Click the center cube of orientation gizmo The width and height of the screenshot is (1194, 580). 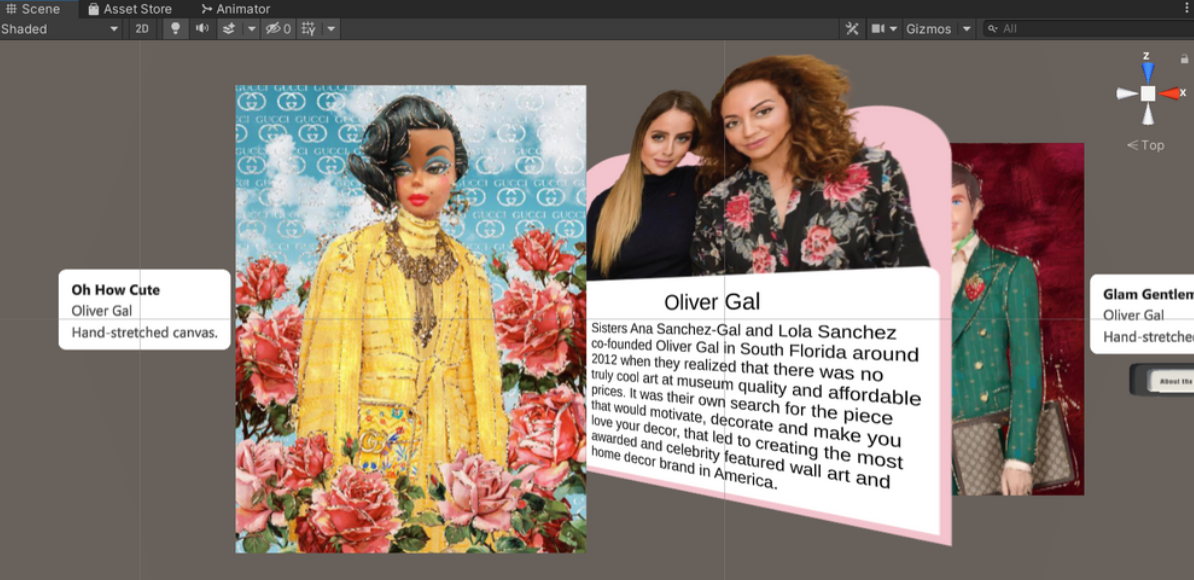[x=1148, y=93]
